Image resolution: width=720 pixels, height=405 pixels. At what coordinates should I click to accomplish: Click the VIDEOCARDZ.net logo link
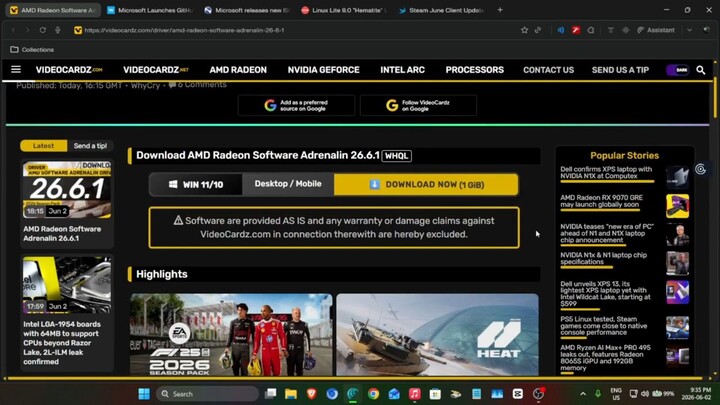click(x=156, y=70)
